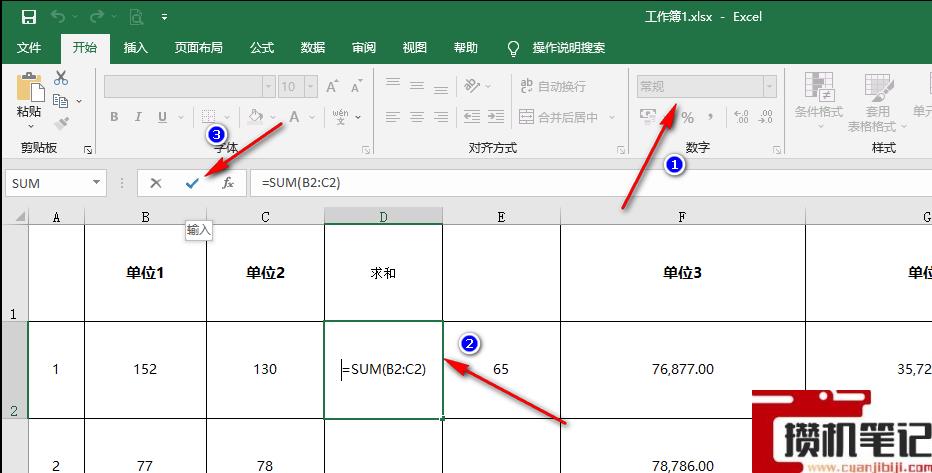The height and width of the screenshot is (473, 932).
Task: Open the 合并后居中 dropdown arrow
Action: (612, 117)
